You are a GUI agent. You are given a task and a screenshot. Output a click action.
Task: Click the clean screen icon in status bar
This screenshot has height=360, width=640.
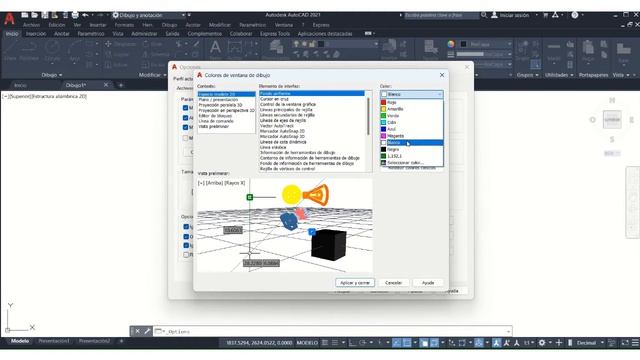(x=625, y=343)
